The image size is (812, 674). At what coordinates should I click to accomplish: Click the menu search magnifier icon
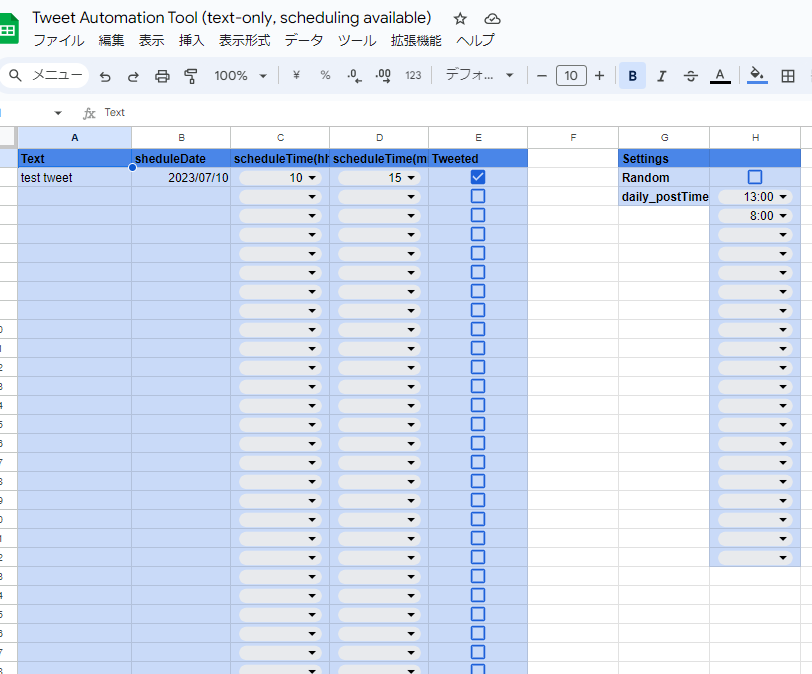(x=16, y=76)
